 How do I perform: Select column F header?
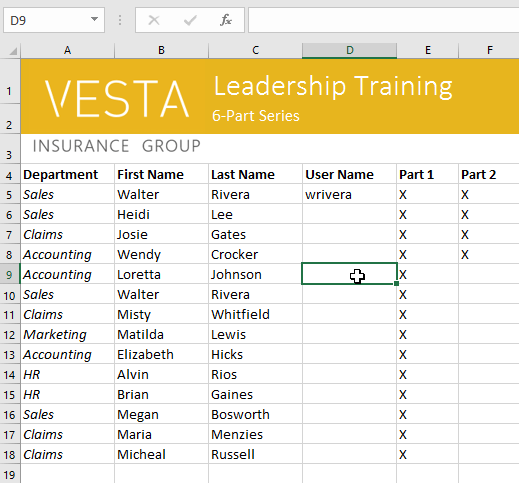click(489, 50)
